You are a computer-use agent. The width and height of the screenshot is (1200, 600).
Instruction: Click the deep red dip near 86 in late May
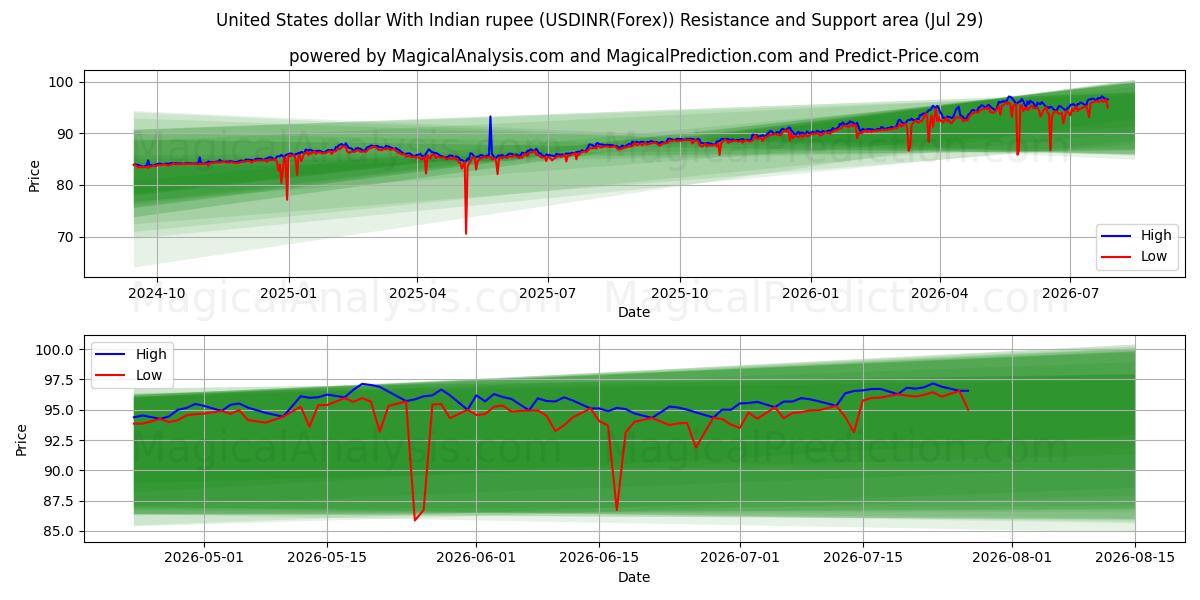[x=415, y=519]
